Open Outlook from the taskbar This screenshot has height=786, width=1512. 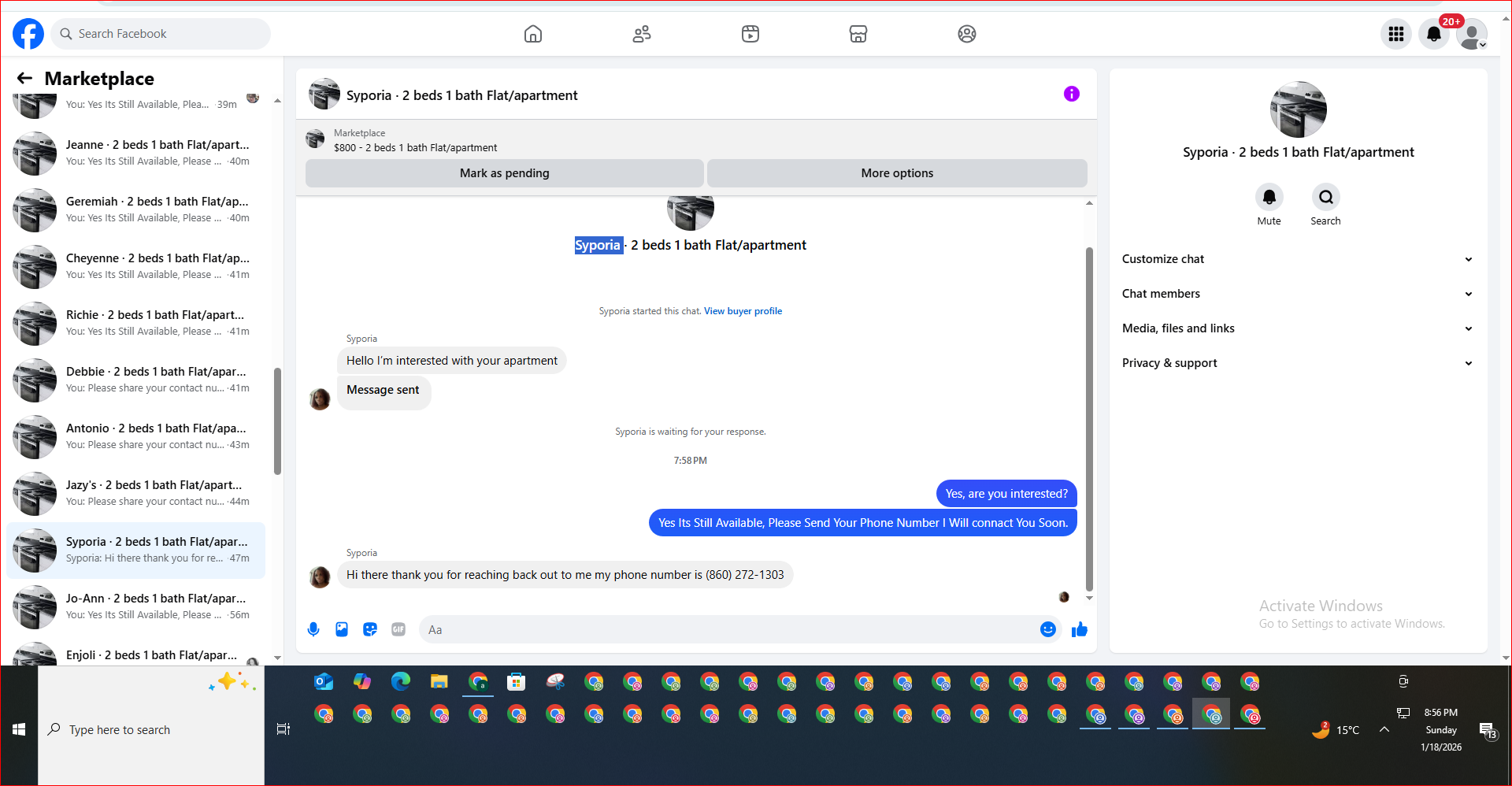pyautogui.click(x=324, y=682)
